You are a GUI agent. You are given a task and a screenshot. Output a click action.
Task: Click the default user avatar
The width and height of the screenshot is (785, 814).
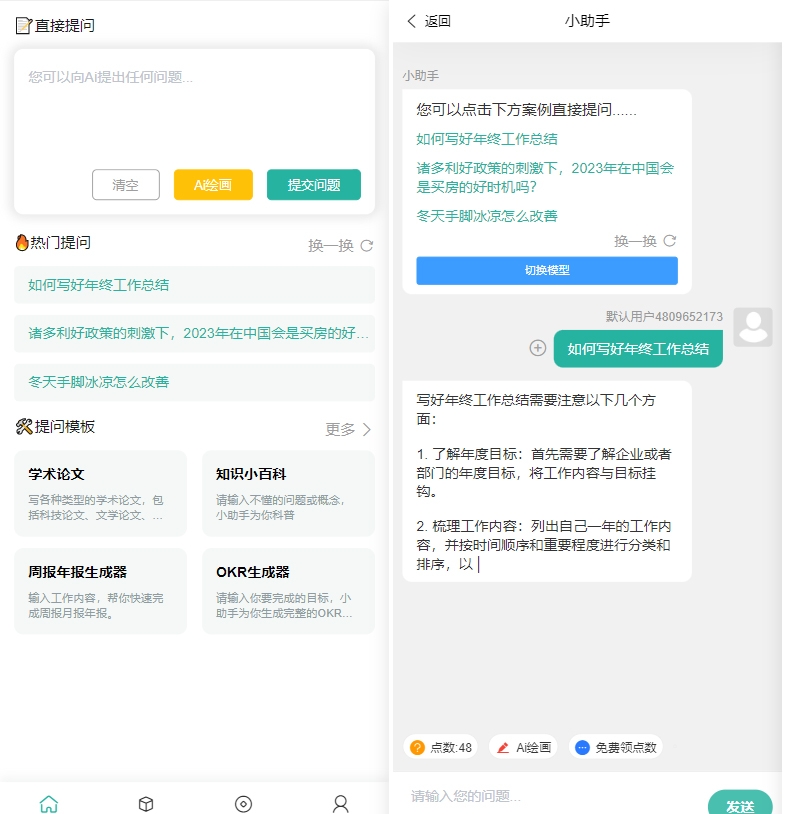click(x=753, y=327)
